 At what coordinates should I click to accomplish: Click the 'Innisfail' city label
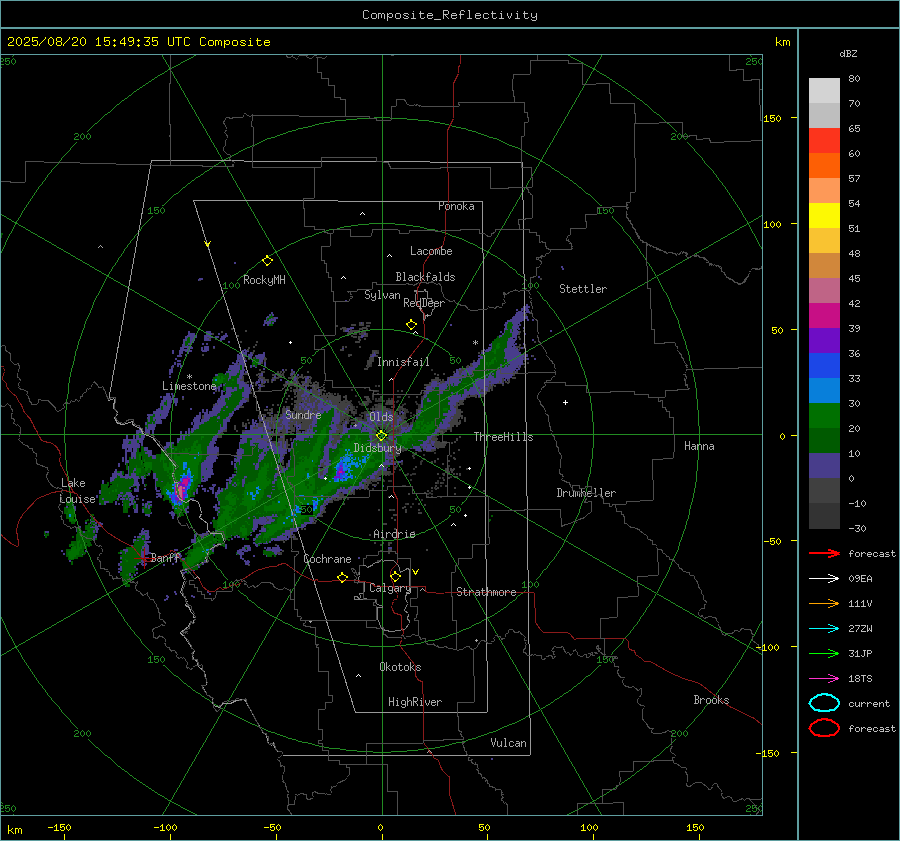coord(403,362)
